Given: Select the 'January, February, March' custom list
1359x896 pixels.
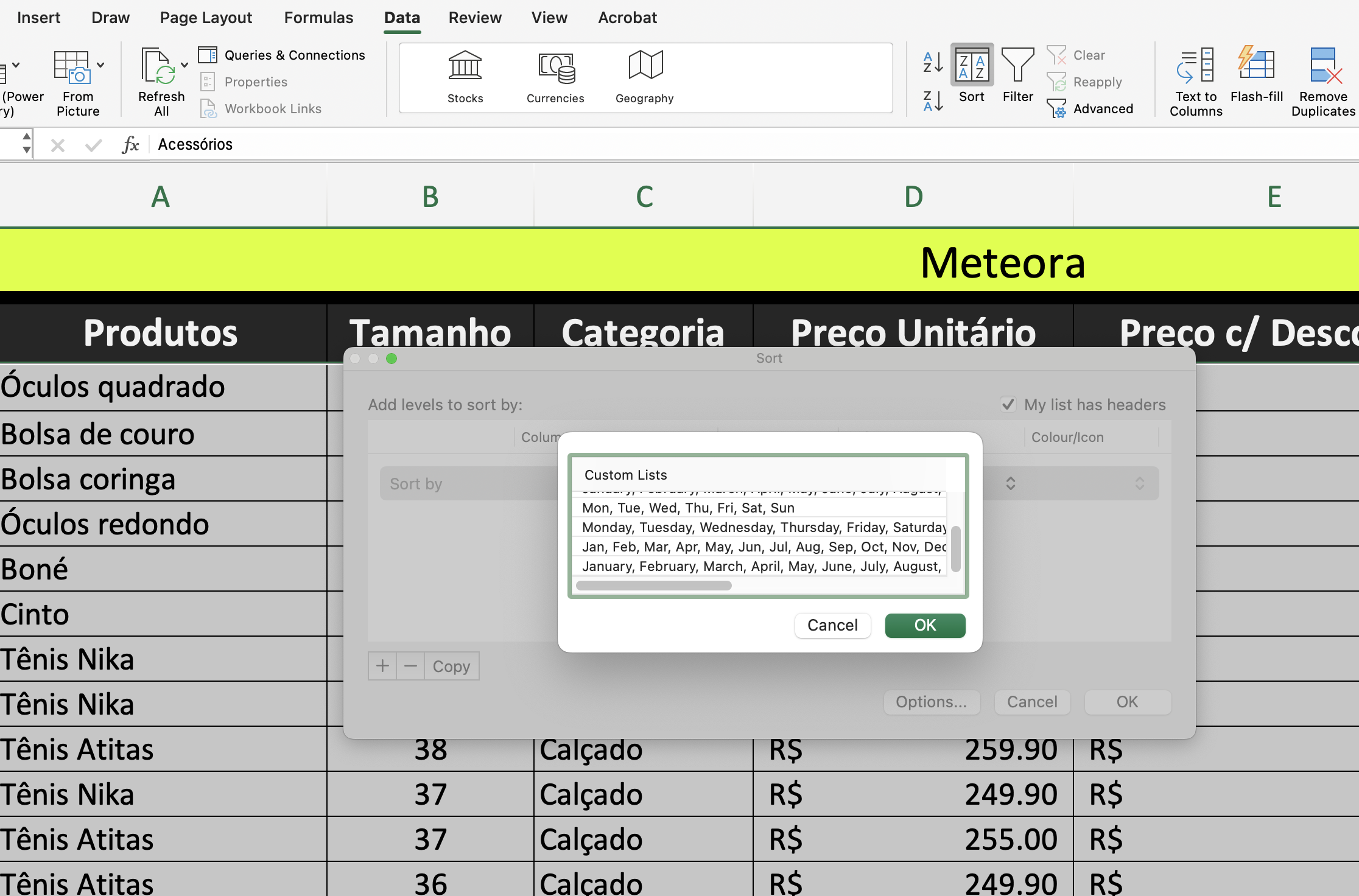Looking at the screenshot, I should [x=759, y=566].
